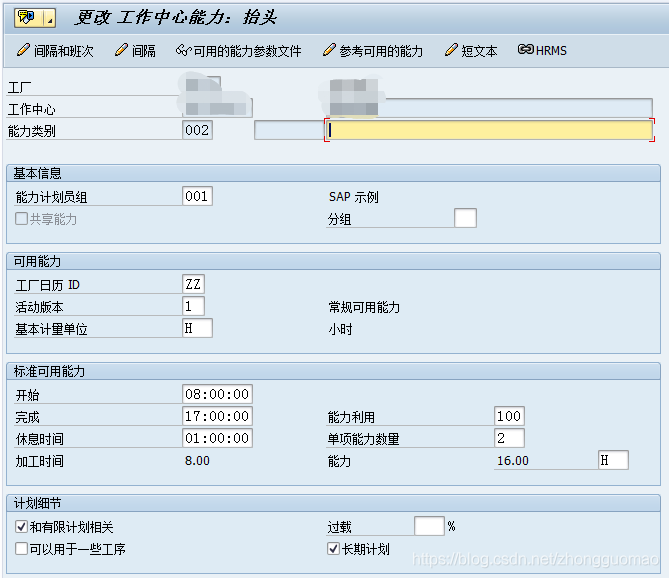The width and height of the screenshot is (669, 578).
Task: Click the 过载 percentage input field
Action: 428,526
